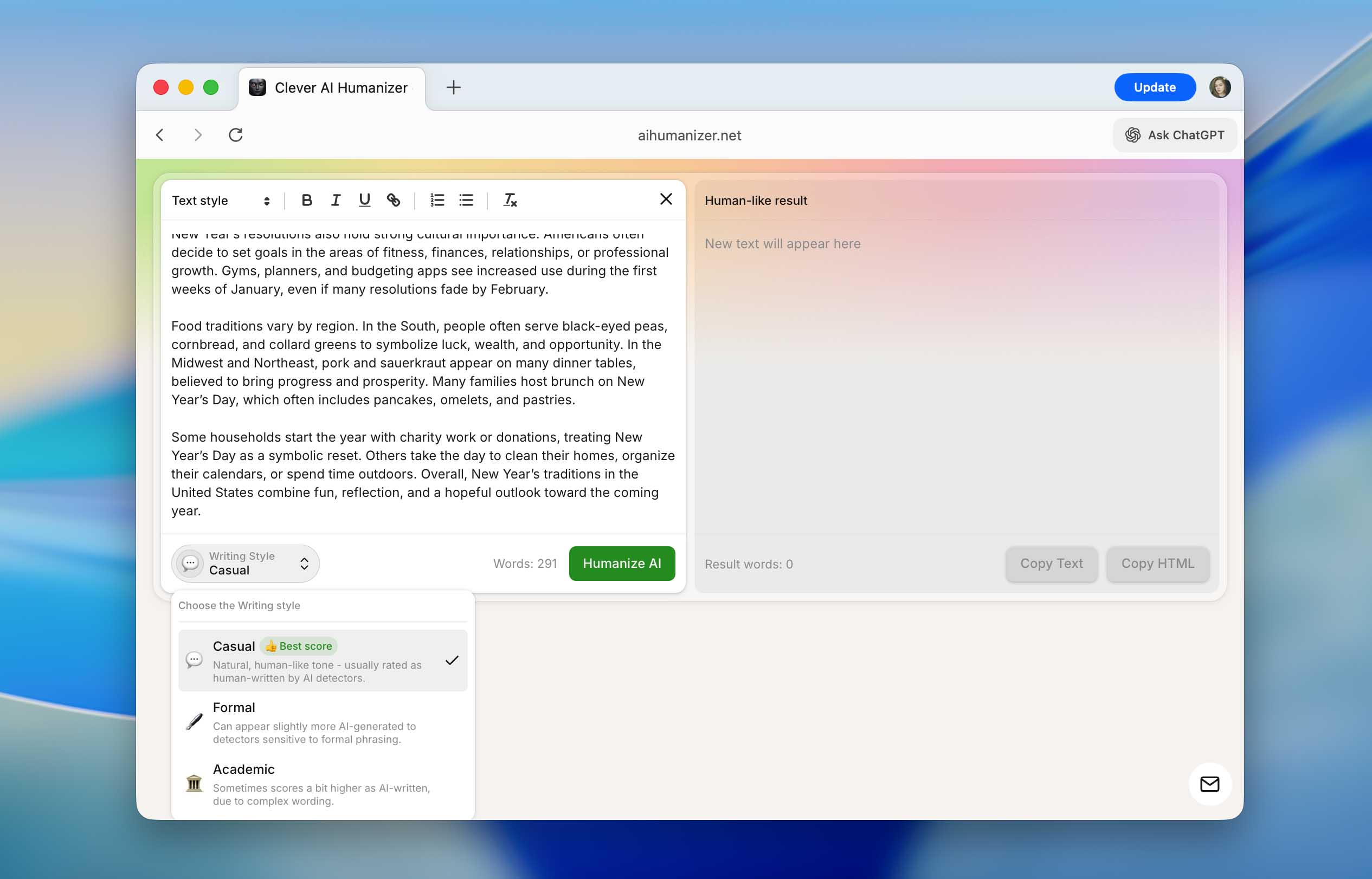Reload the page with the refresh icon
1372x879 pixels.
(x=235, y=135)
